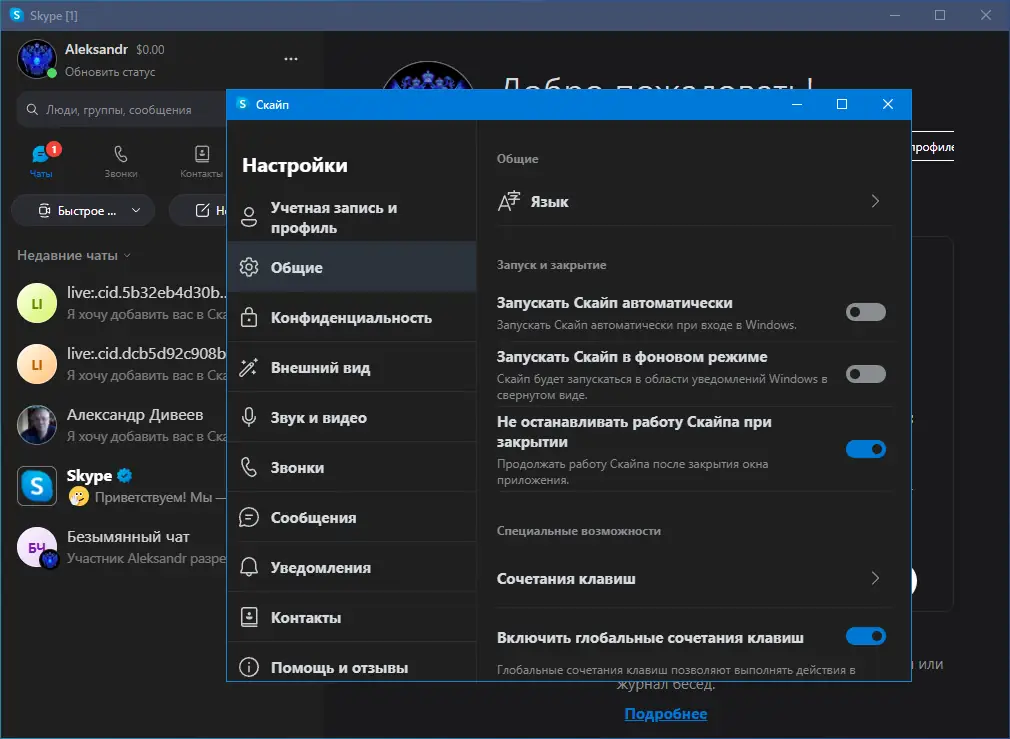
Task: Open the Язык settings row label
Action: coord(549,202)
